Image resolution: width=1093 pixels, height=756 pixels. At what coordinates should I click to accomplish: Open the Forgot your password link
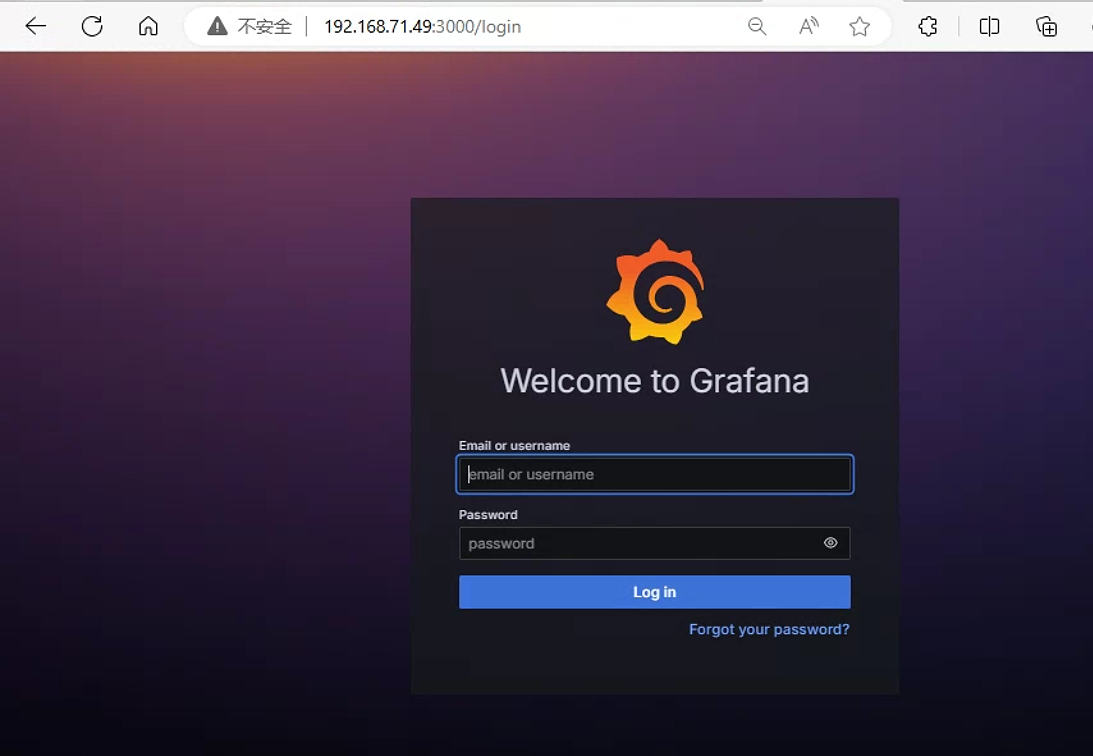point(769,629)
